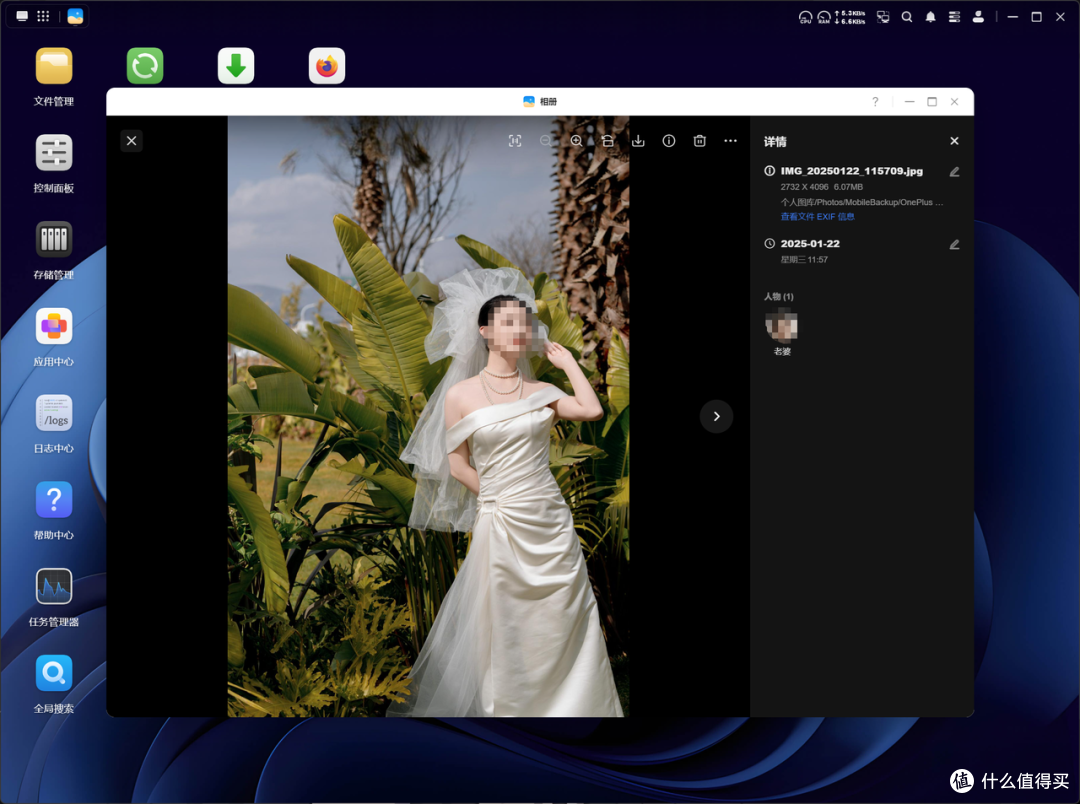This screenshot has width=1080, height=804.
Task: Open the remote devices monitor icon
Action: (x=883, y=17)
